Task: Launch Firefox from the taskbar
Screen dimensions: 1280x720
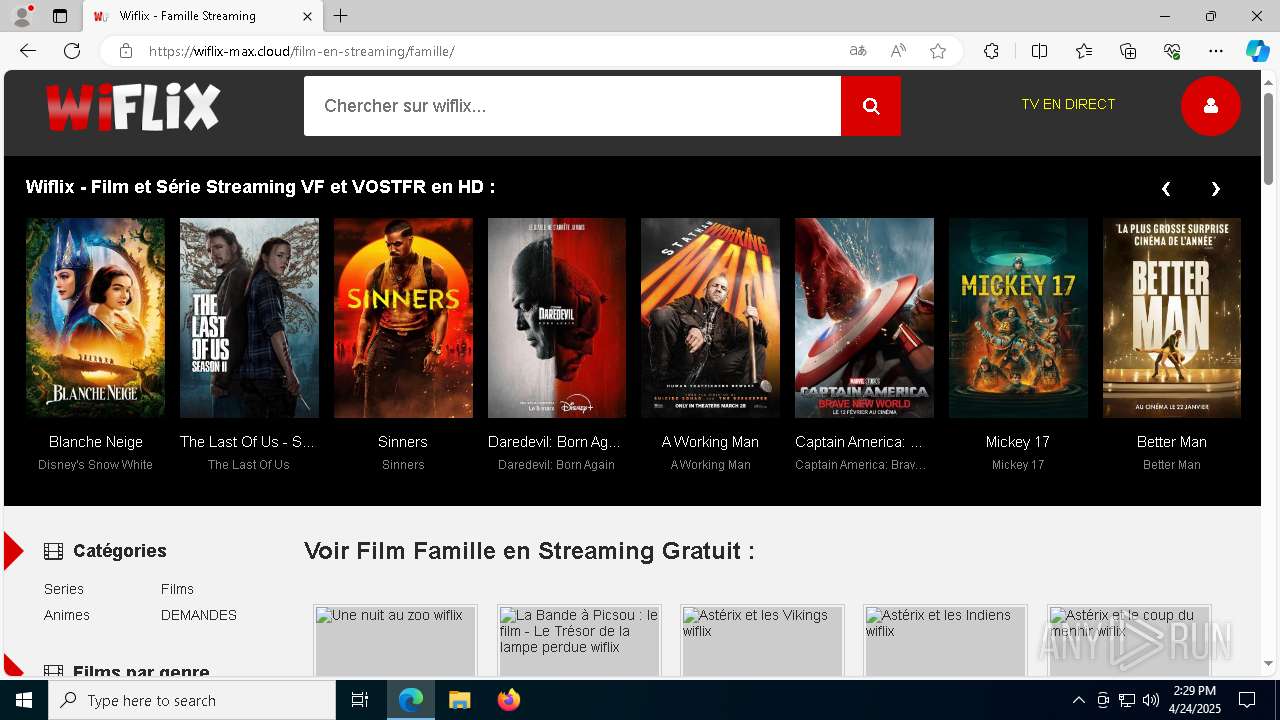Action: coord(508,700)
